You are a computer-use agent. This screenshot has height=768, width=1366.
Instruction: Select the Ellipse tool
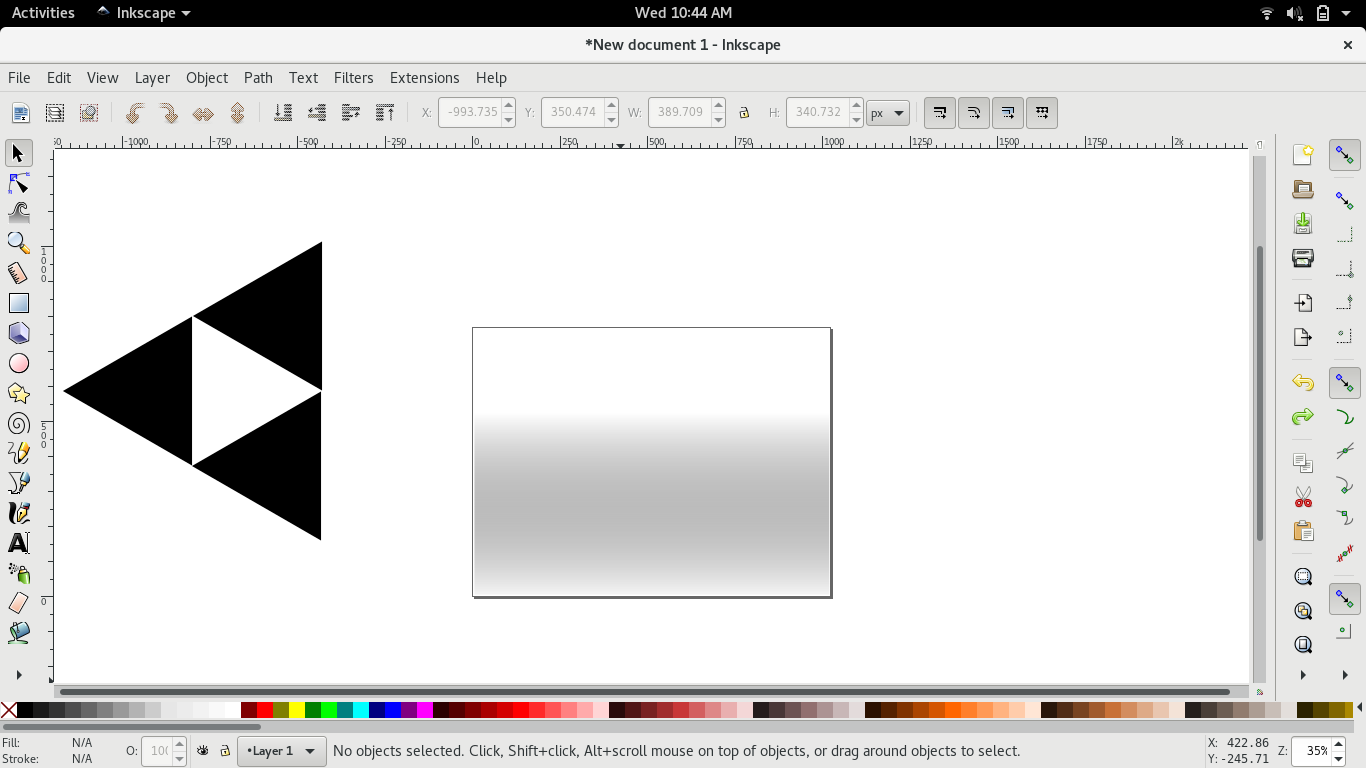tap(19, 362)
